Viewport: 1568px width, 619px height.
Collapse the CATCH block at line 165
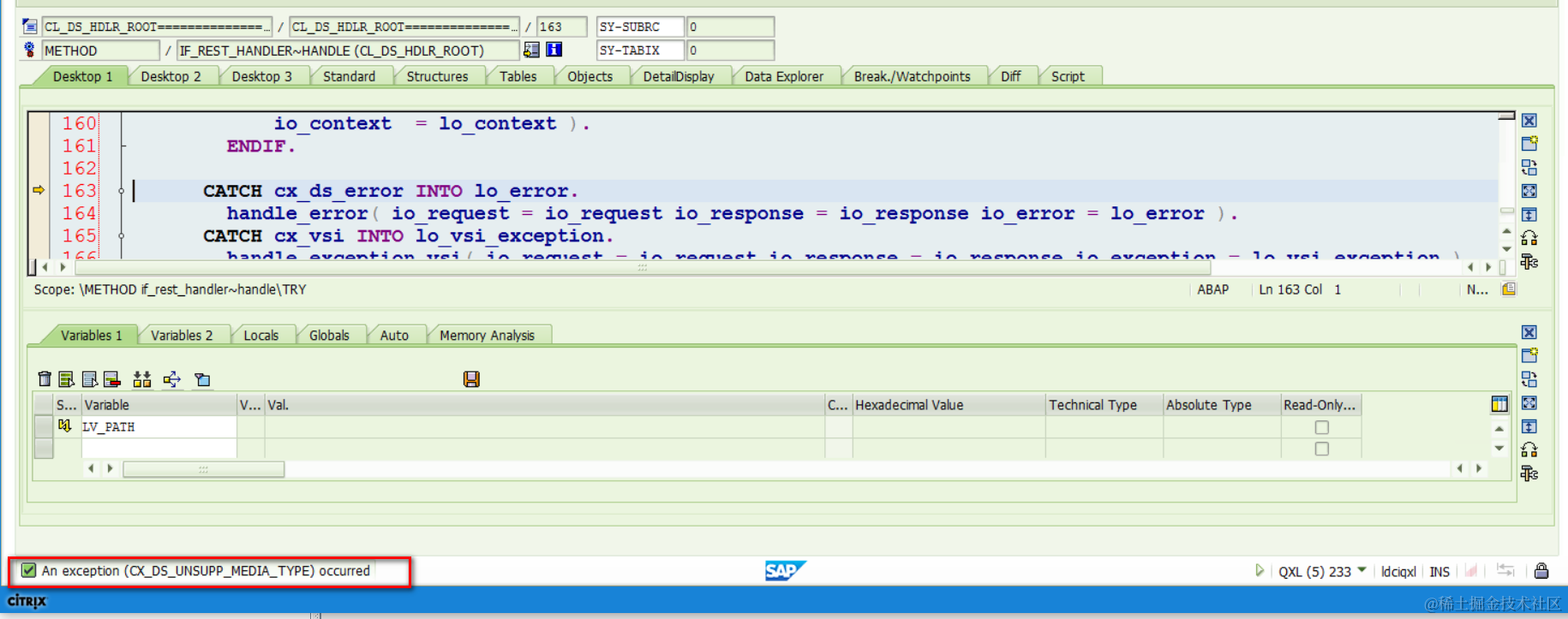[x=122, y=235]
